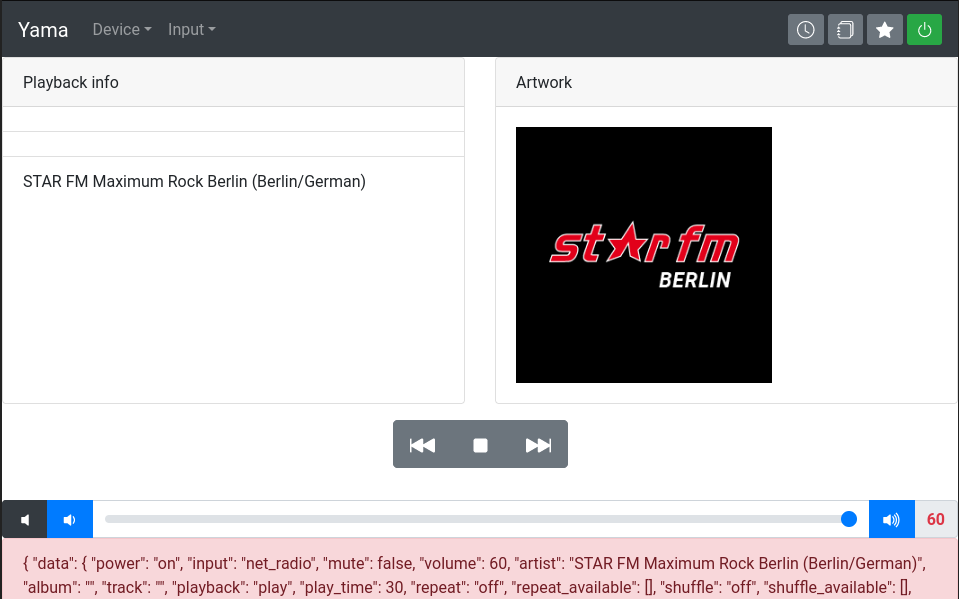Click the STAR FM Maximum Rock Berlin text

click(194, 182)
